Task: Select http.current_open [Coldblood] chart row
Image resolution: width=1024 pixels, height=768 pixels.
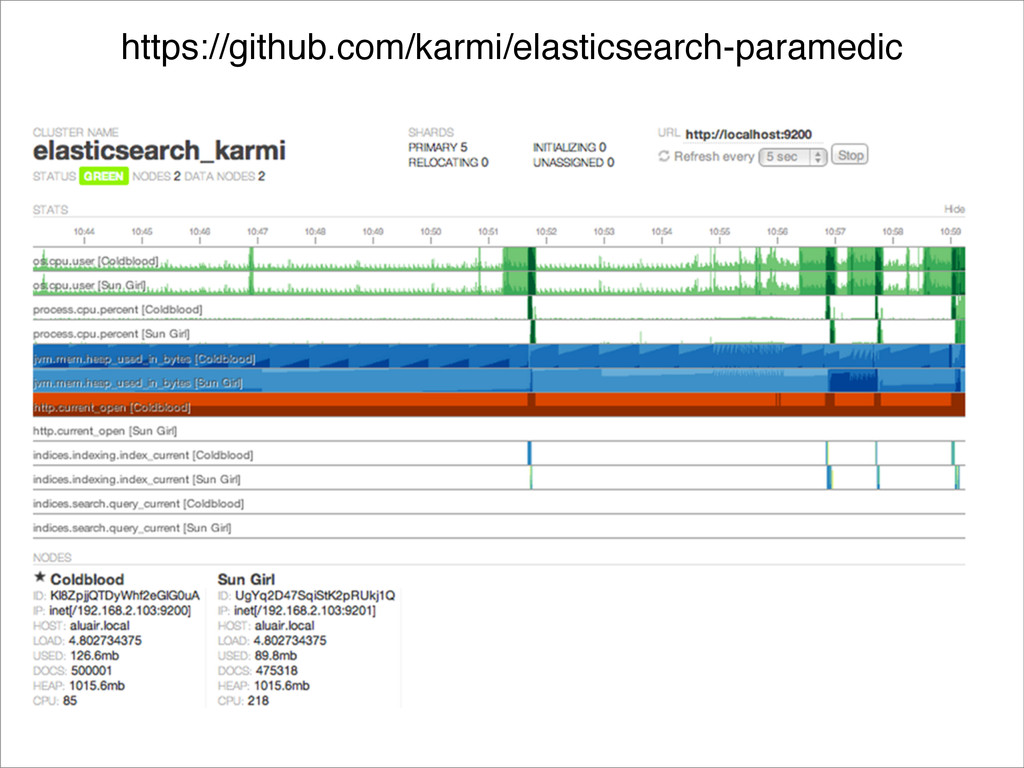Action: pos(499,405)
